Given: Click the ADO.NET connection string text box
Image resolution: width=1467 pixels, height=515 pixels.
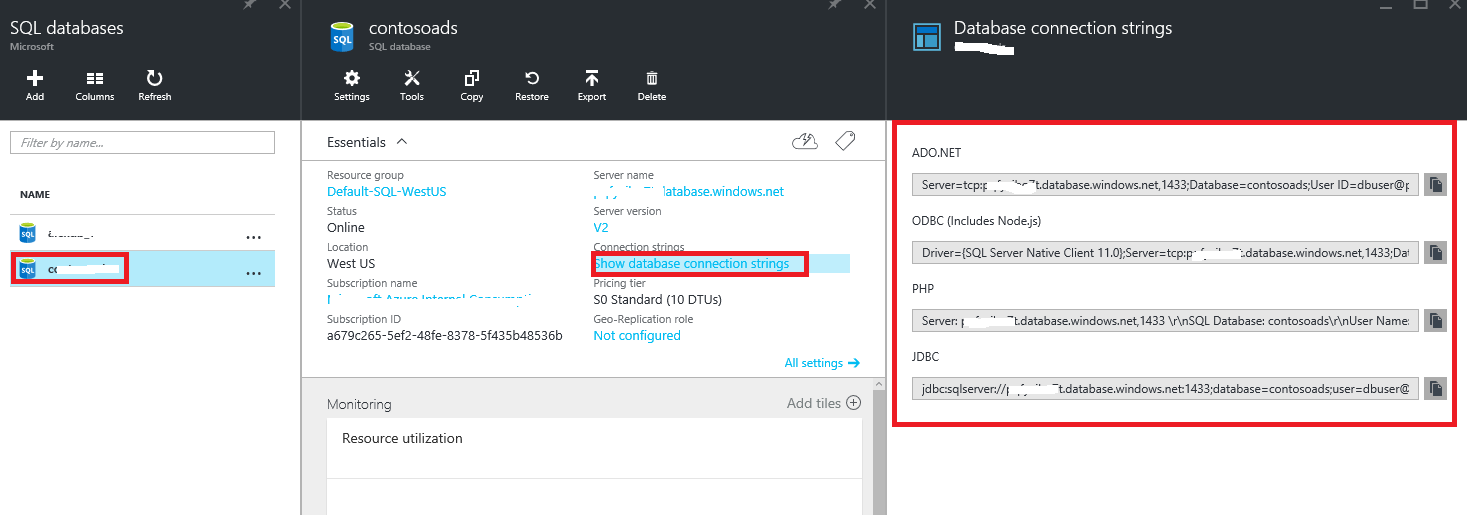Looking at the screenshot, I should coord(1165,185).
